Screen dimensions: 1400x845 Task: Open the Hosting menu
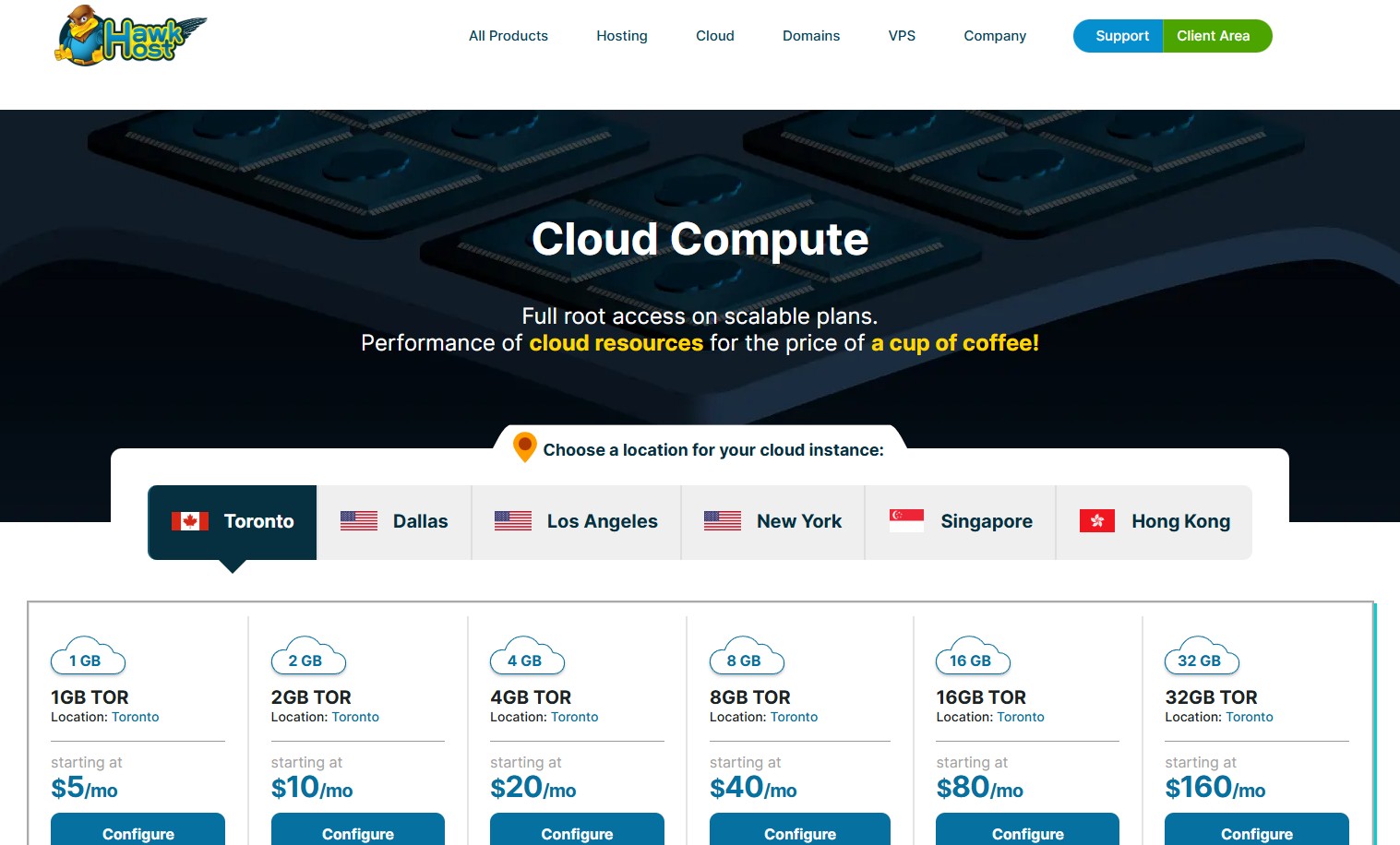[x=622, y=36]
